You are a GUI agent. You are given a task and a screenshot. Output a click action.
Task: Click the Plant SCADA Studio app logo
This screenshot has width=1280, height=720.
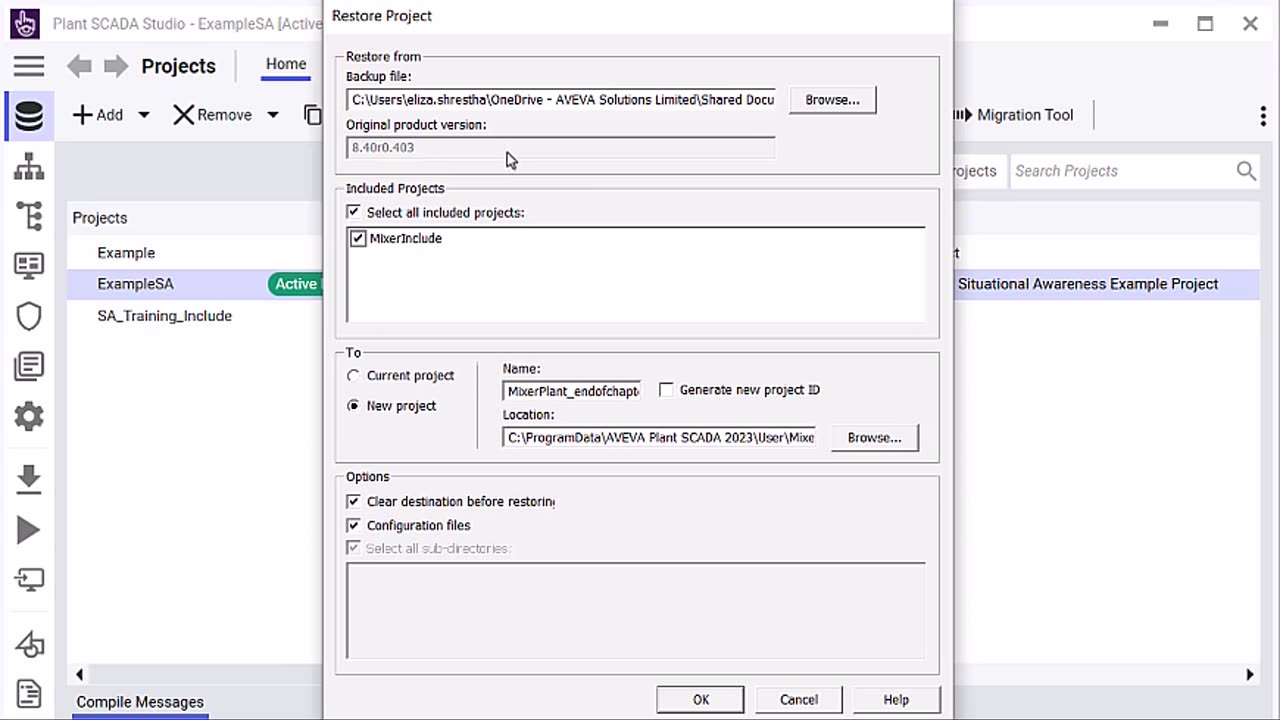(24, 24)
